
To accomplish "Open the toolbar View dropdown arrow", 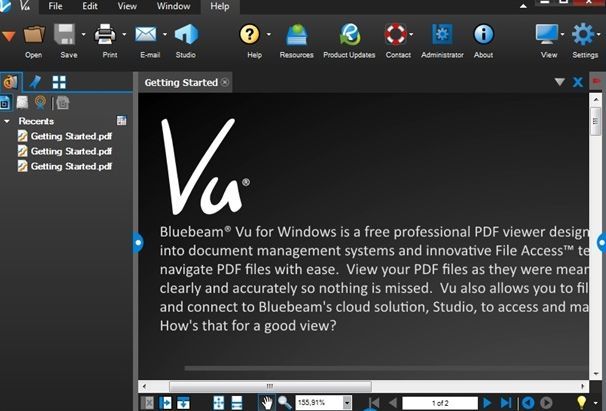I will pos(562,34).
